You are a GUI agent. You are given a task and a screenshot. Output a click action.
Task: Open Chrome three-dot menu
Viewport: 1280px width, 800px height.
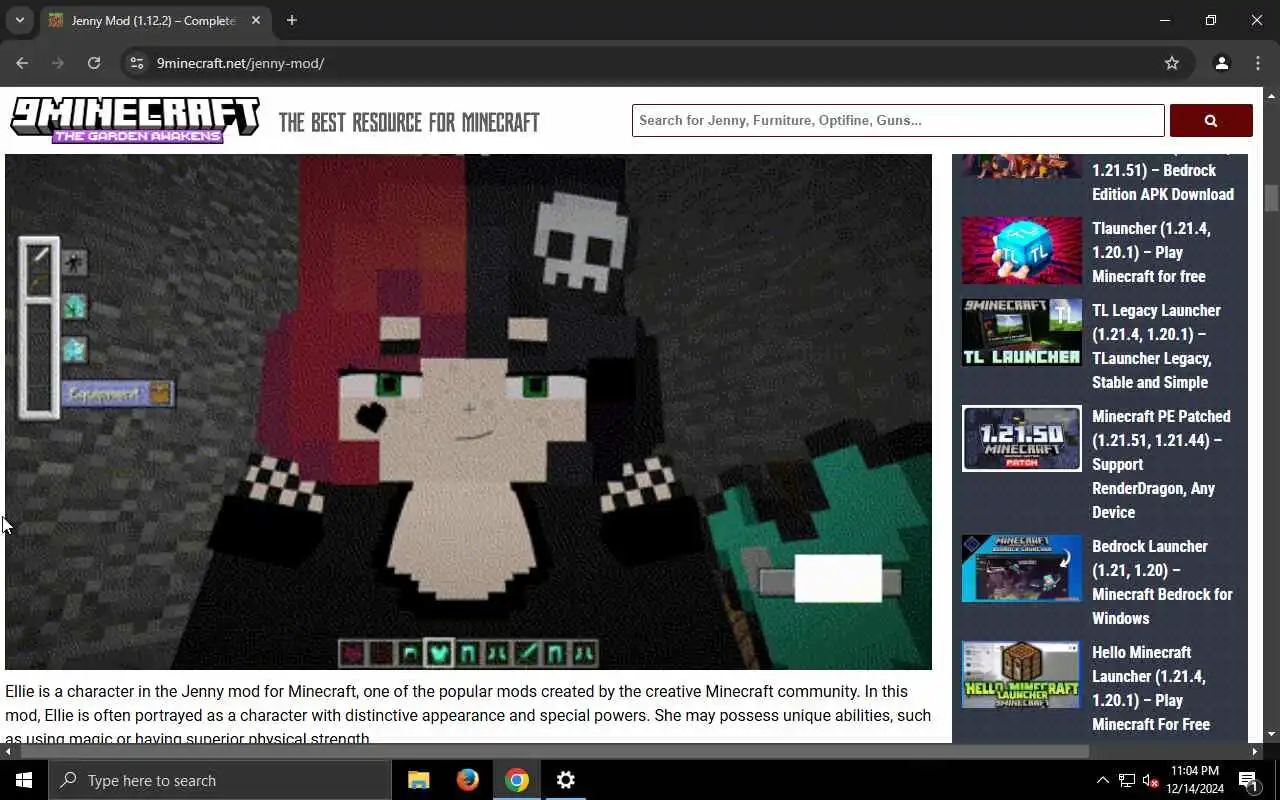(x=1258, y=63)
